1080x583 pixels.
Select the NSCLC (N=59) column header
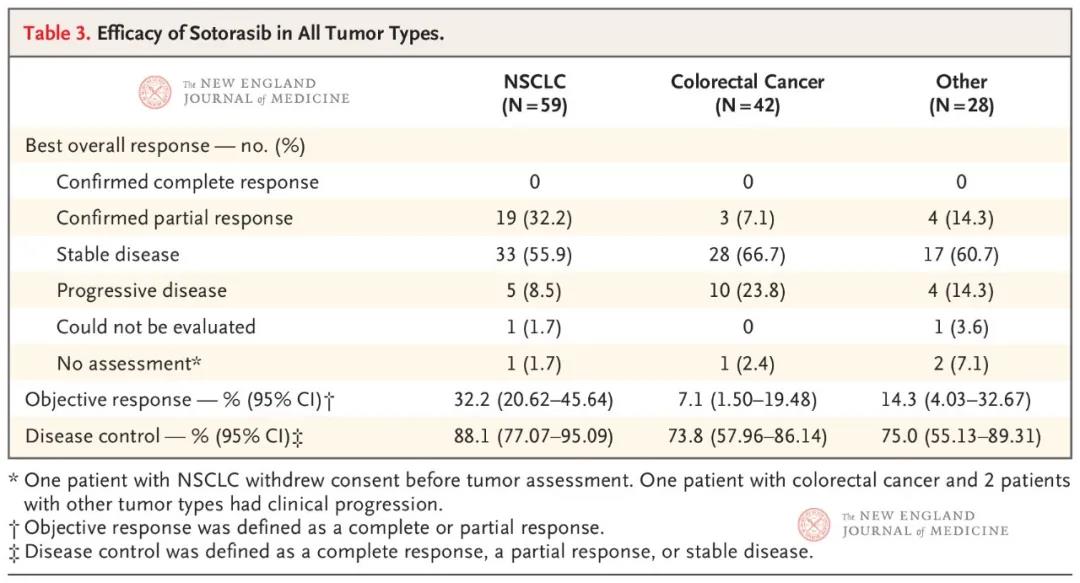534,94
